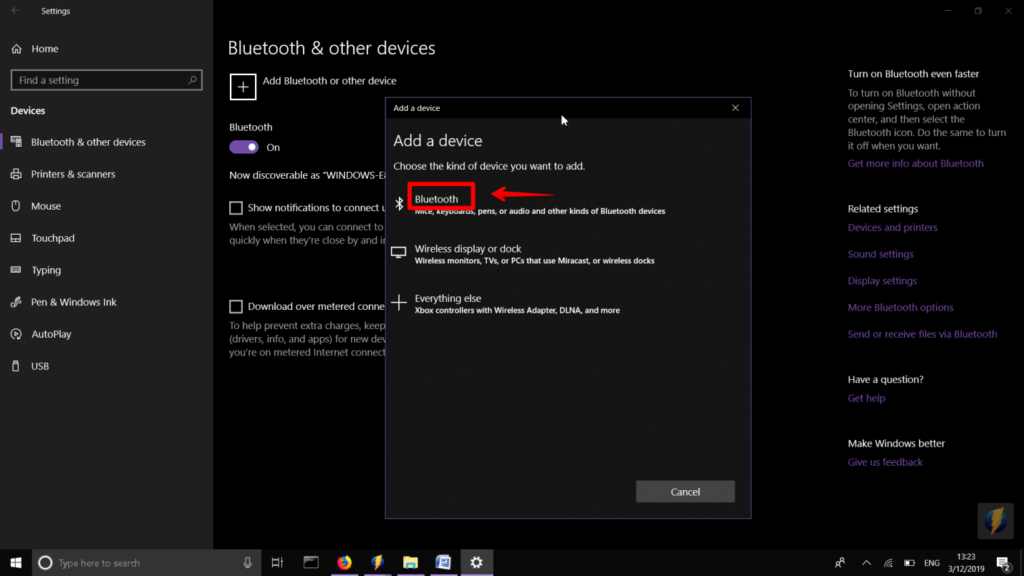This screenshot has height=576, width=1024.
Task: Click the Cortana circle icon
Action: (45, 562)
